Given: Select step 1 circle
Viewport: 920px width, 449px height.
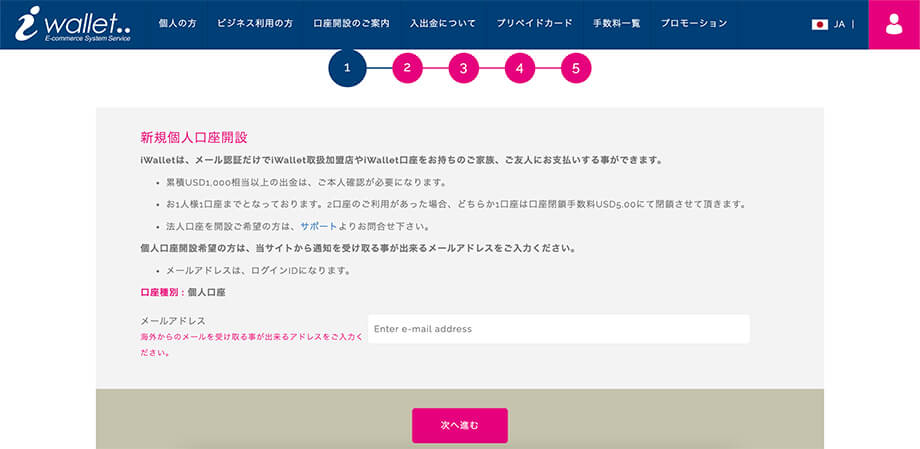Looking at the screenshot, I should tap(347, 68).
